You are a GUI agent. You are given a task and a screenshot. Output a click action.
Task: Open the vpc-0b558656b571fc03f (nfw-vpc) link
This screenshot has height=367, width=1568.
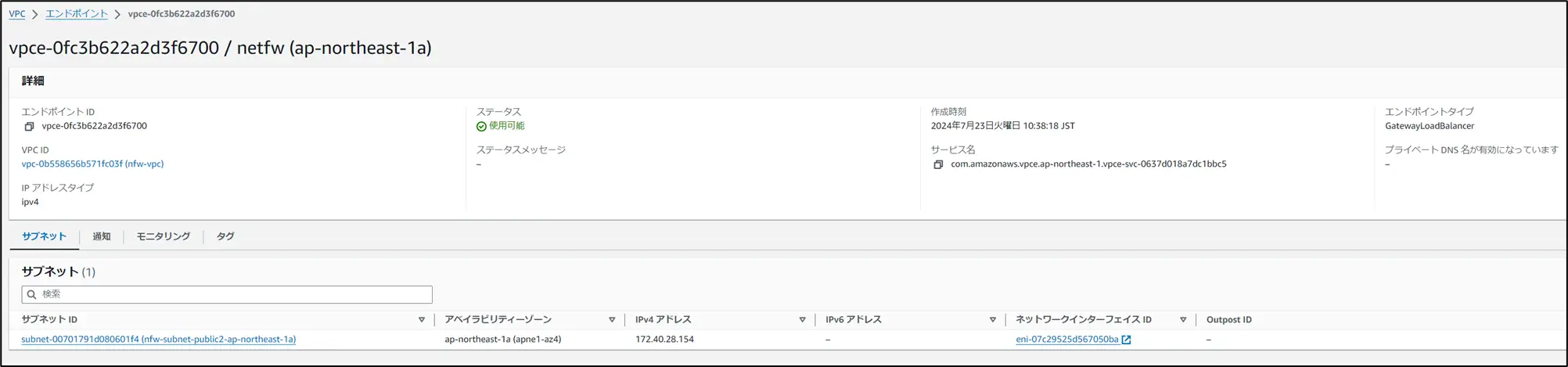pyautogui.click(x=92, y=164)
